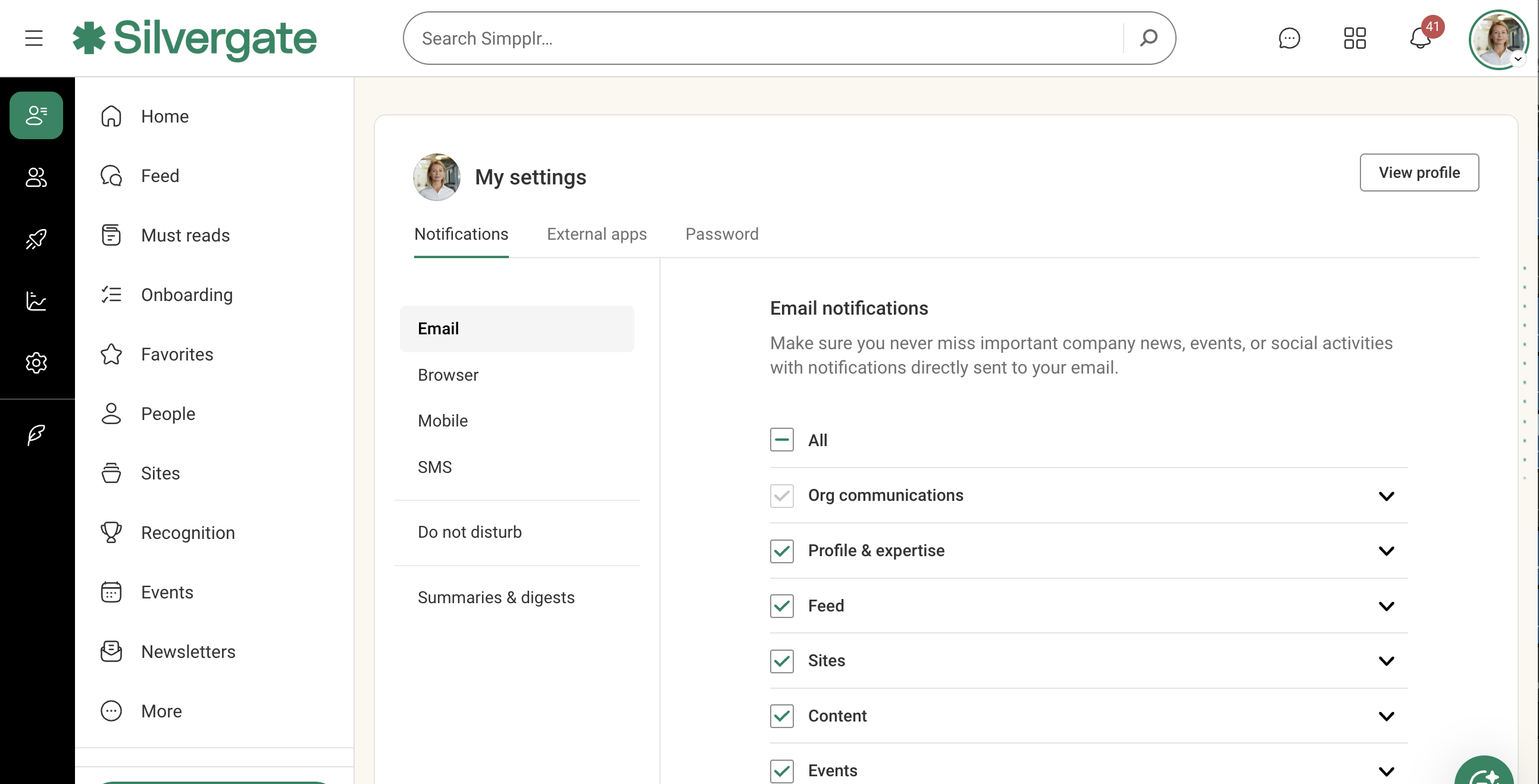This screenshot has width=1539, height=784.
Task: Switch to the External apps tab
Action: click(596, 234)
